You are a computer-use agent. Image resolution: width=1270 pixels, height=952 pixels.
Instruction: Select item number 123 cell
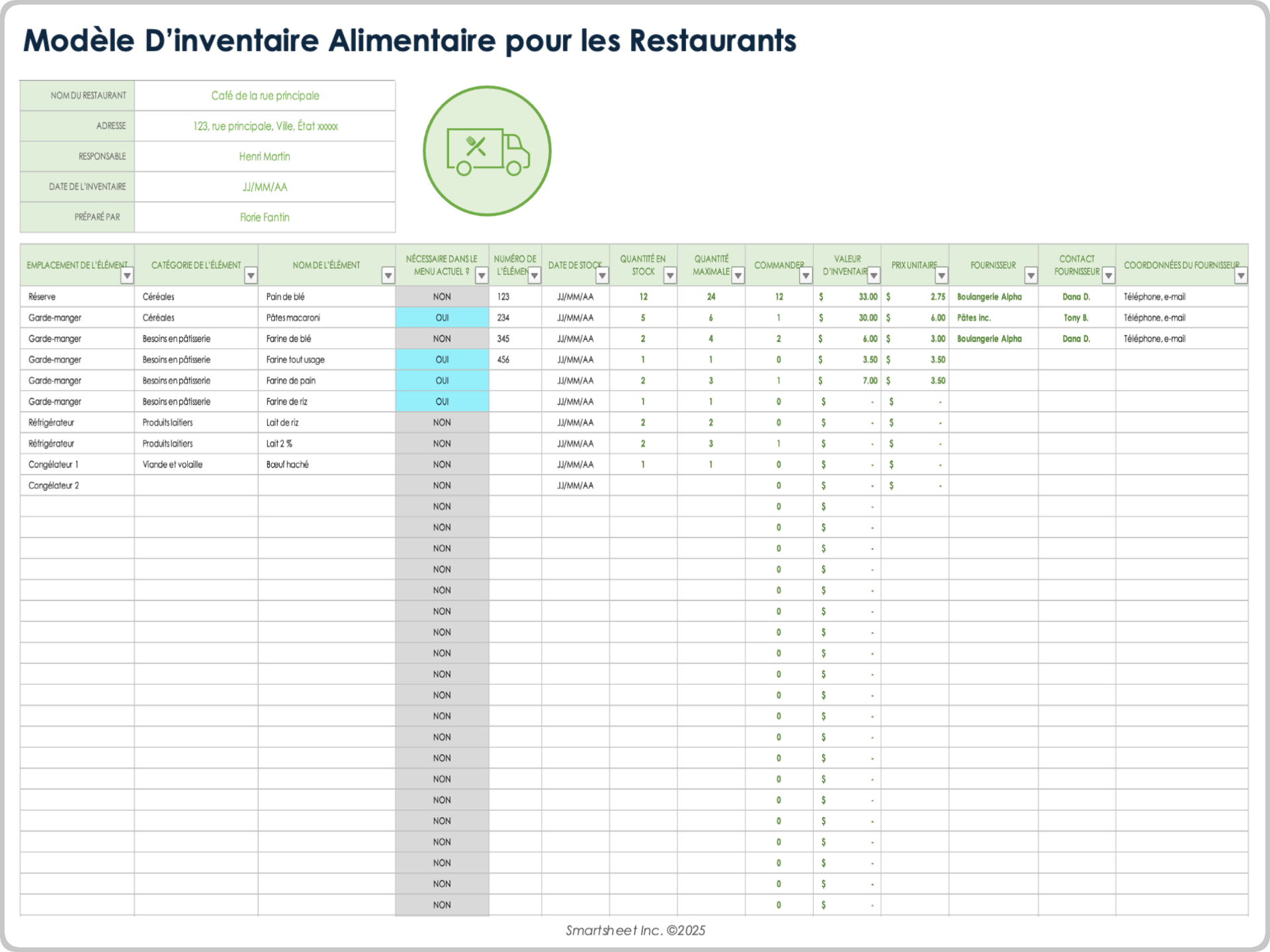[515, 297]
